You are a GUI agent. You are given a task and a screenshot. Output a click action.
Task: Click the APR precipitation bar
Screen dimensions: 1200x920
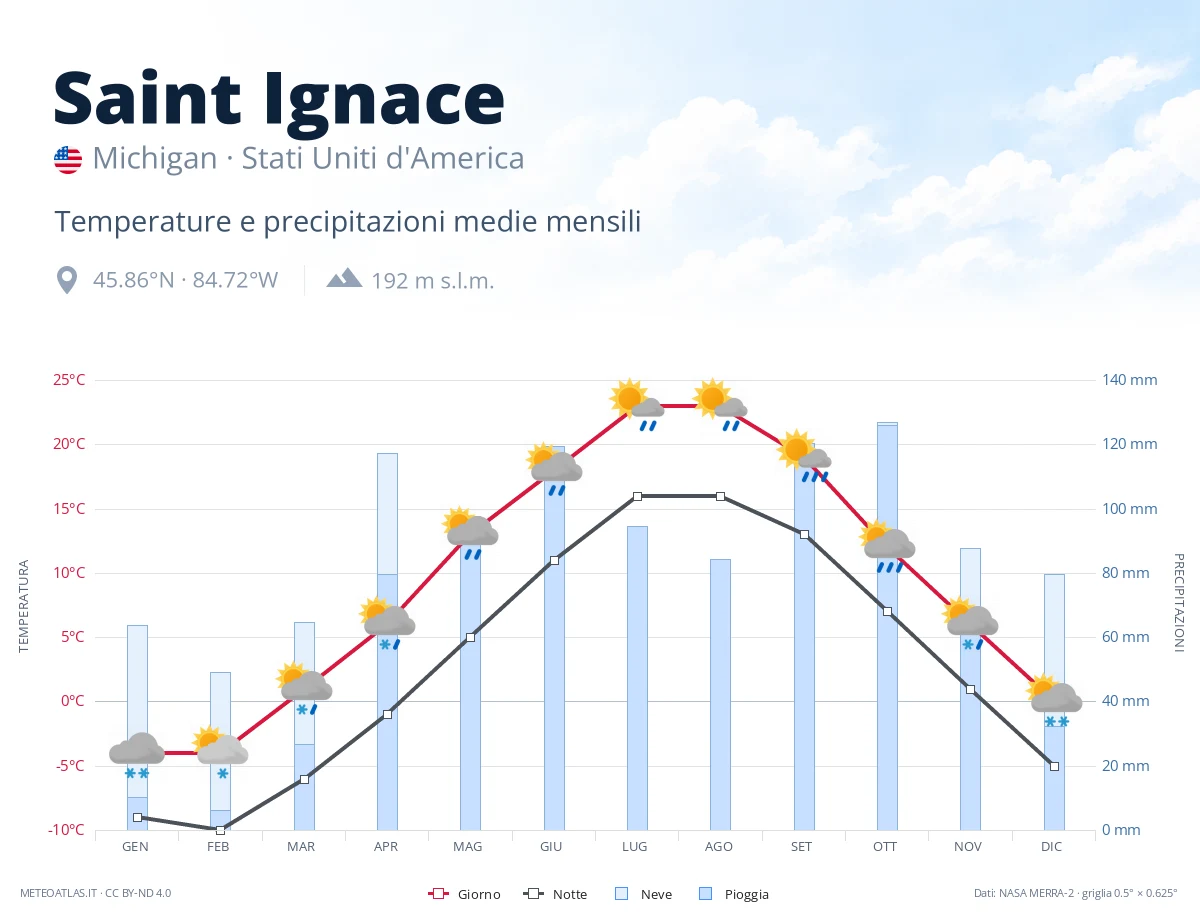(387, 642)
